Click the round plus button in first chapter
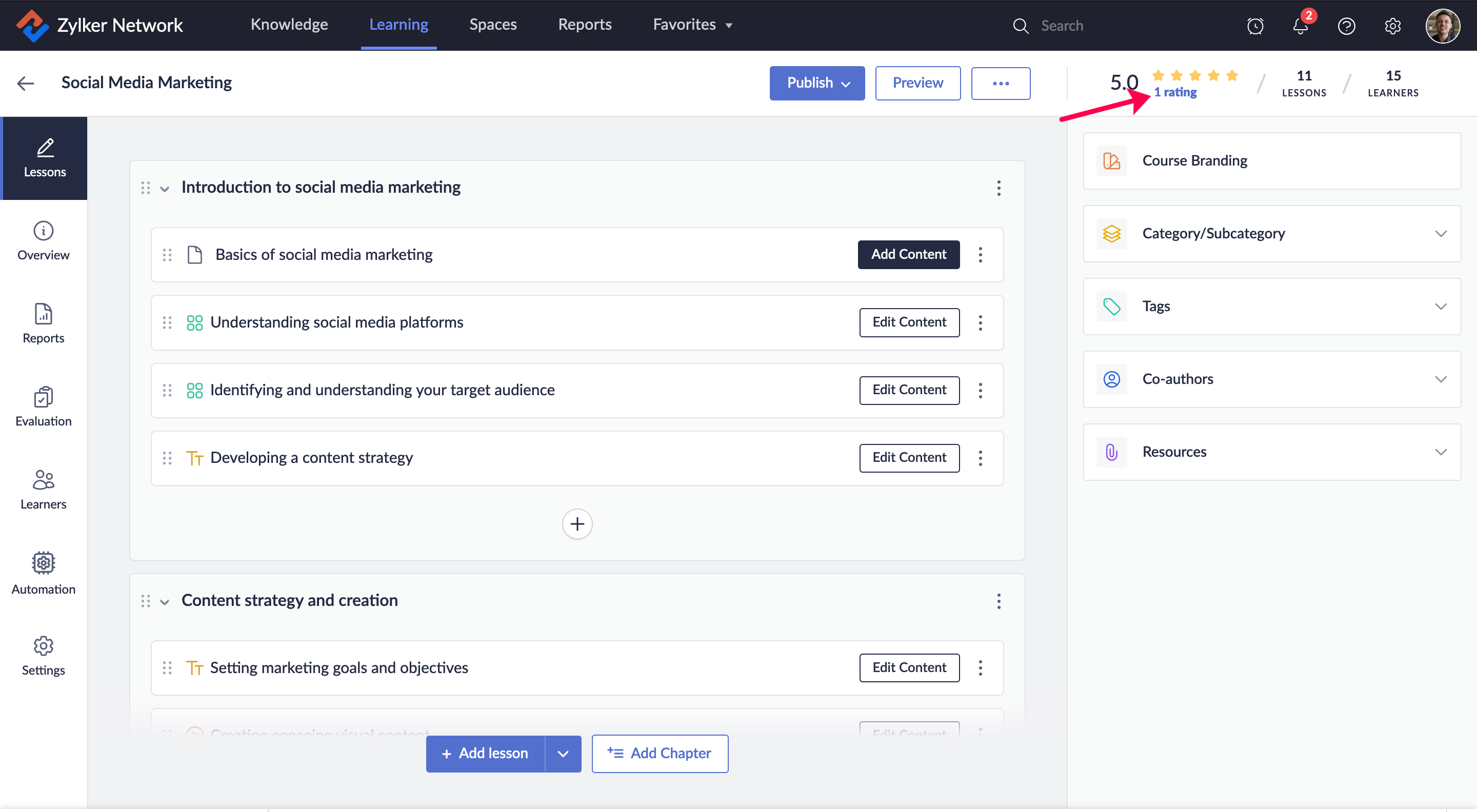 tap(577, 524)
